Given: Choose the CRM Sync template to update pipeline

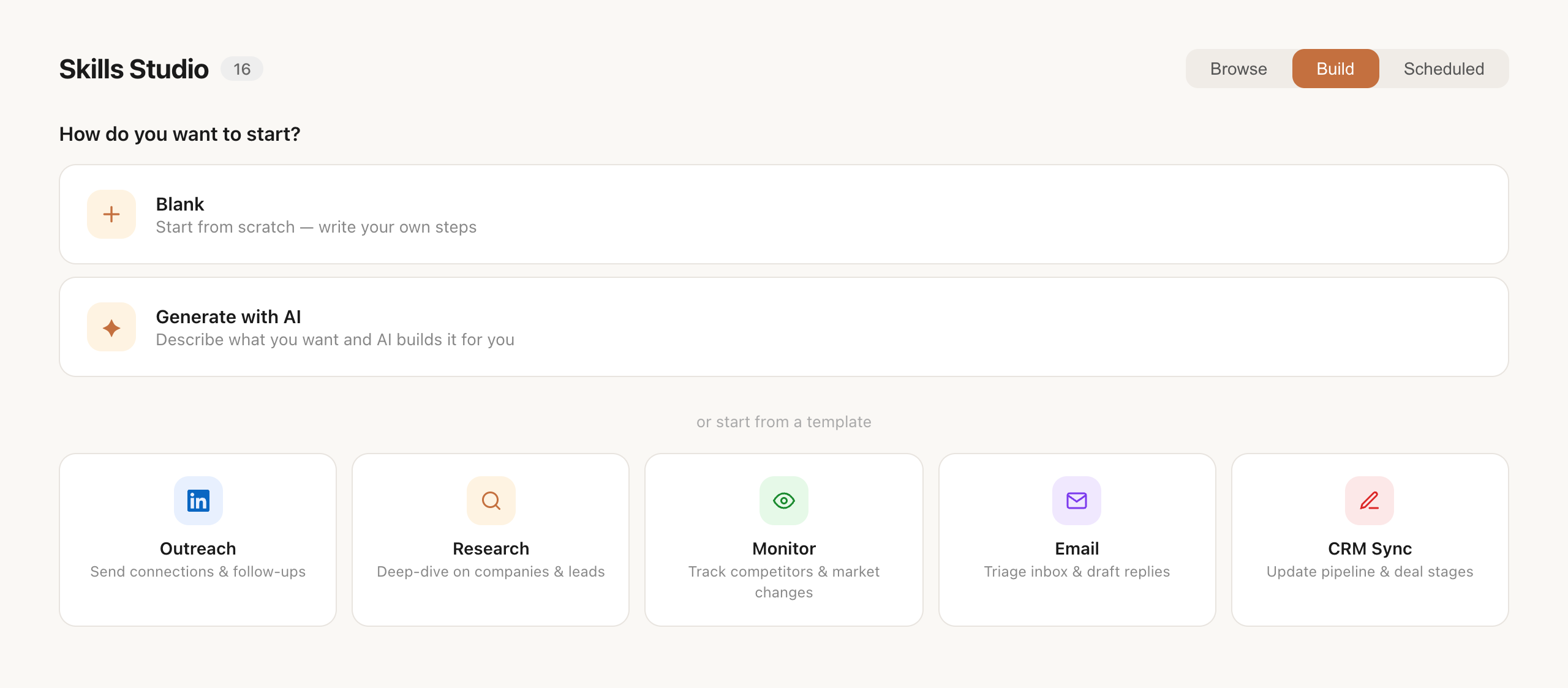Looking at the screenshot, I should [1370, 540].
